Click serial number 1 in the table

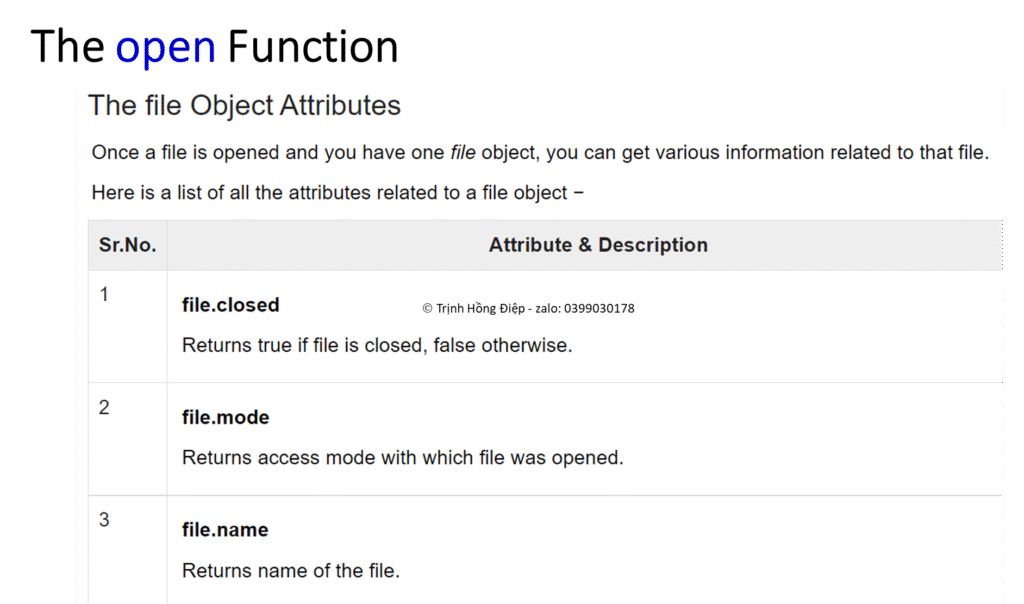[104, 294]
